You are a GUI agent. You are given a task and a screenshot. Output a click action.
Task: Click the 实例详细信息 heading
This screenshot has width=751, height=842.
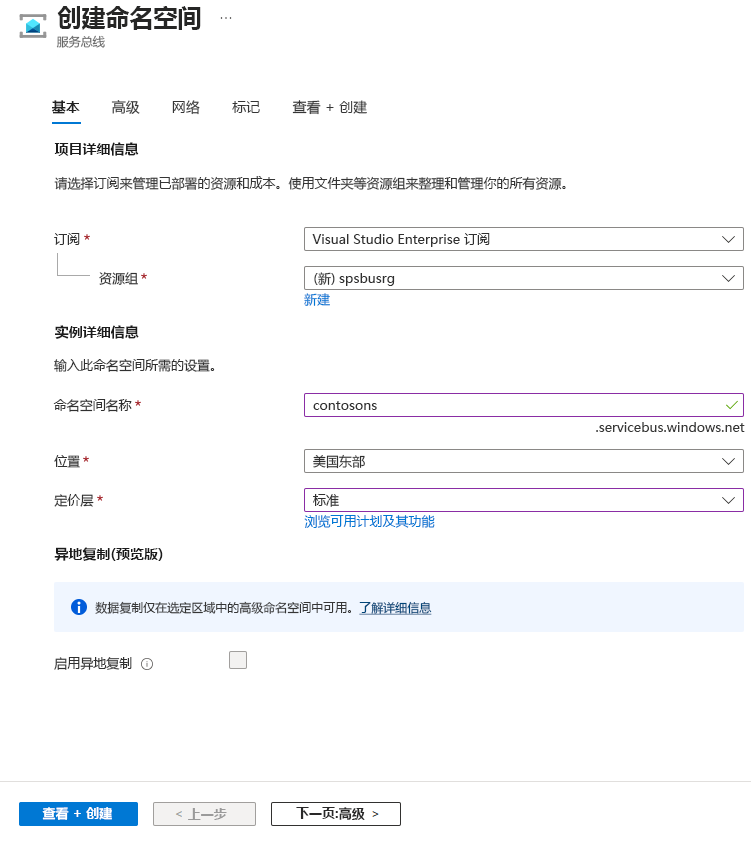click(x=97, y=332)
